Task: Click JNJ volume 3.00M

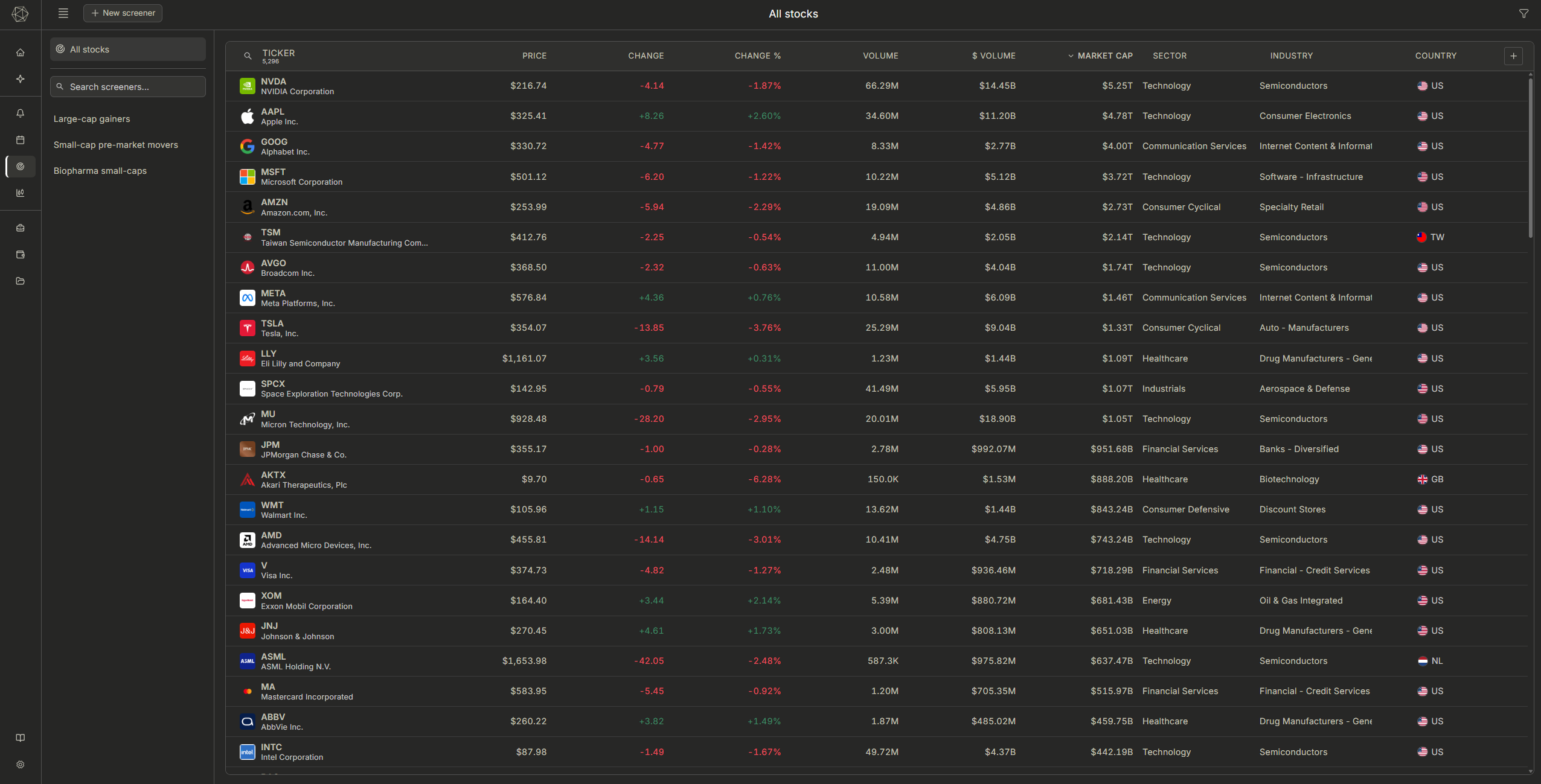Action: click(x=885, y=631)
